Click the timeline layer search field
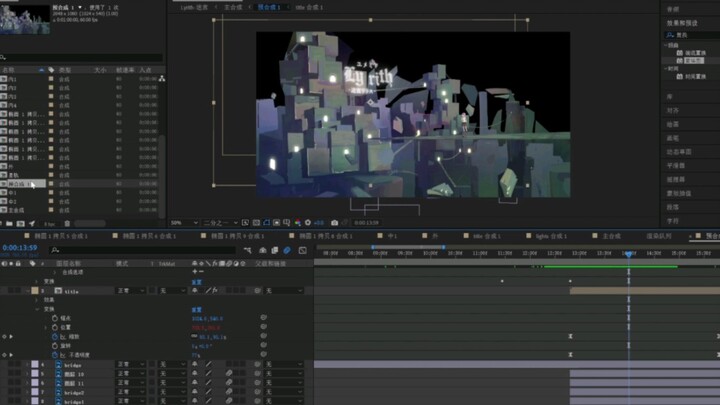 143,250
